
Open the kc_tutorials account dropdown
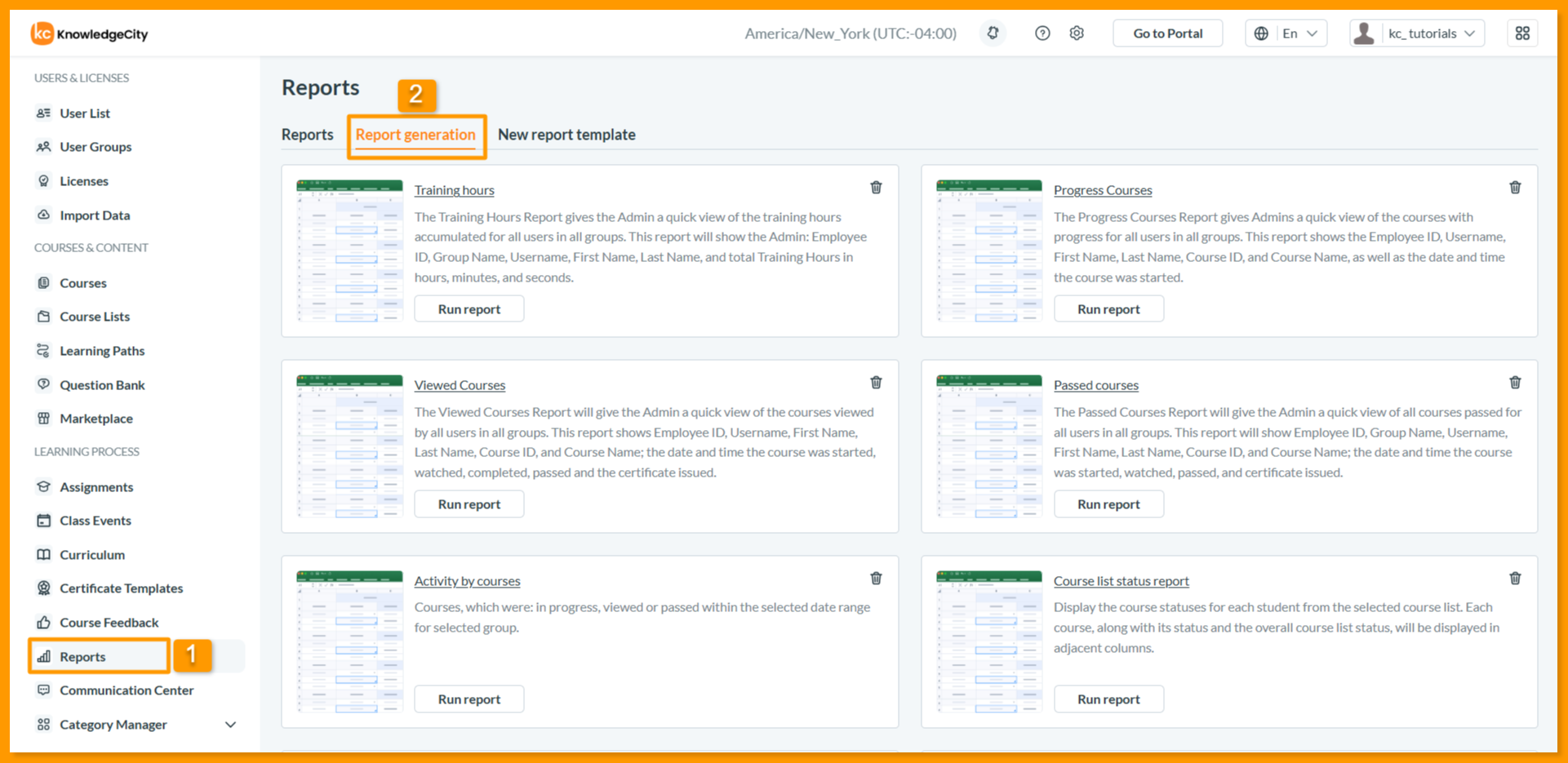[1417, 33]
